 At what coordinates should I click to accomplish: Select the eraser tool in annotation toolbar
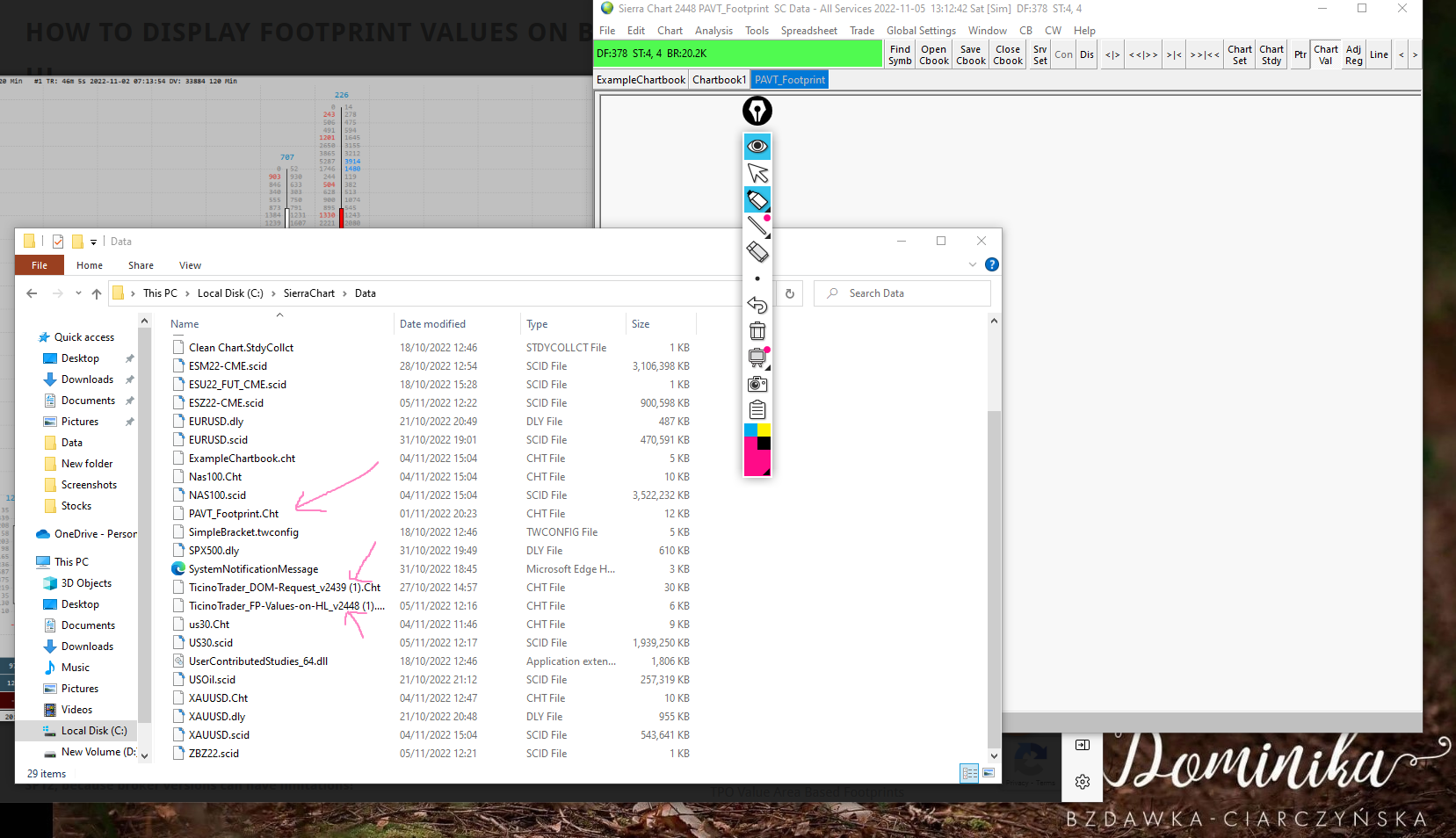757,252
